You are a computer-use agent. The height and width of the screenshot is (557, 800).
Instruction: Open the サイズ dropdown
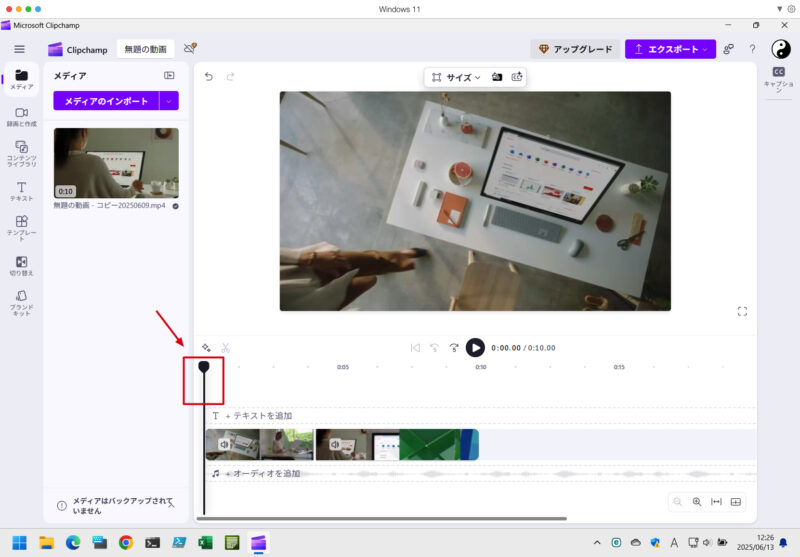(x=456, y=77)
